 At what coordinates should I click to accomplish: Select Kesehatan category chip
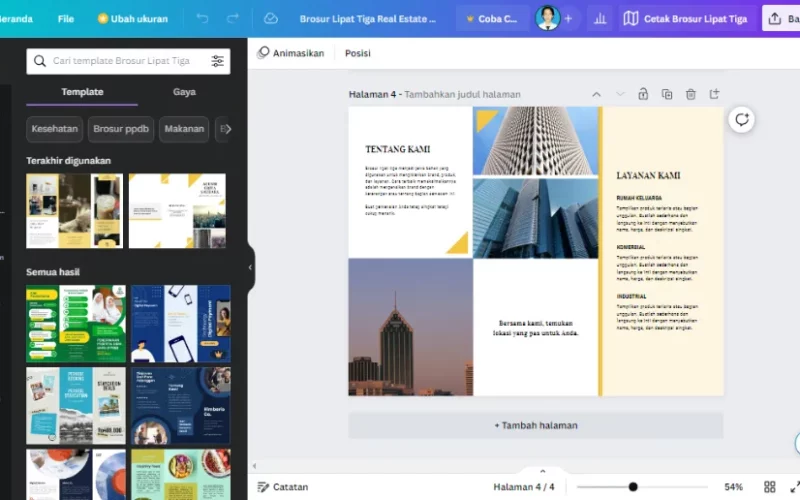tap(55, 129)
